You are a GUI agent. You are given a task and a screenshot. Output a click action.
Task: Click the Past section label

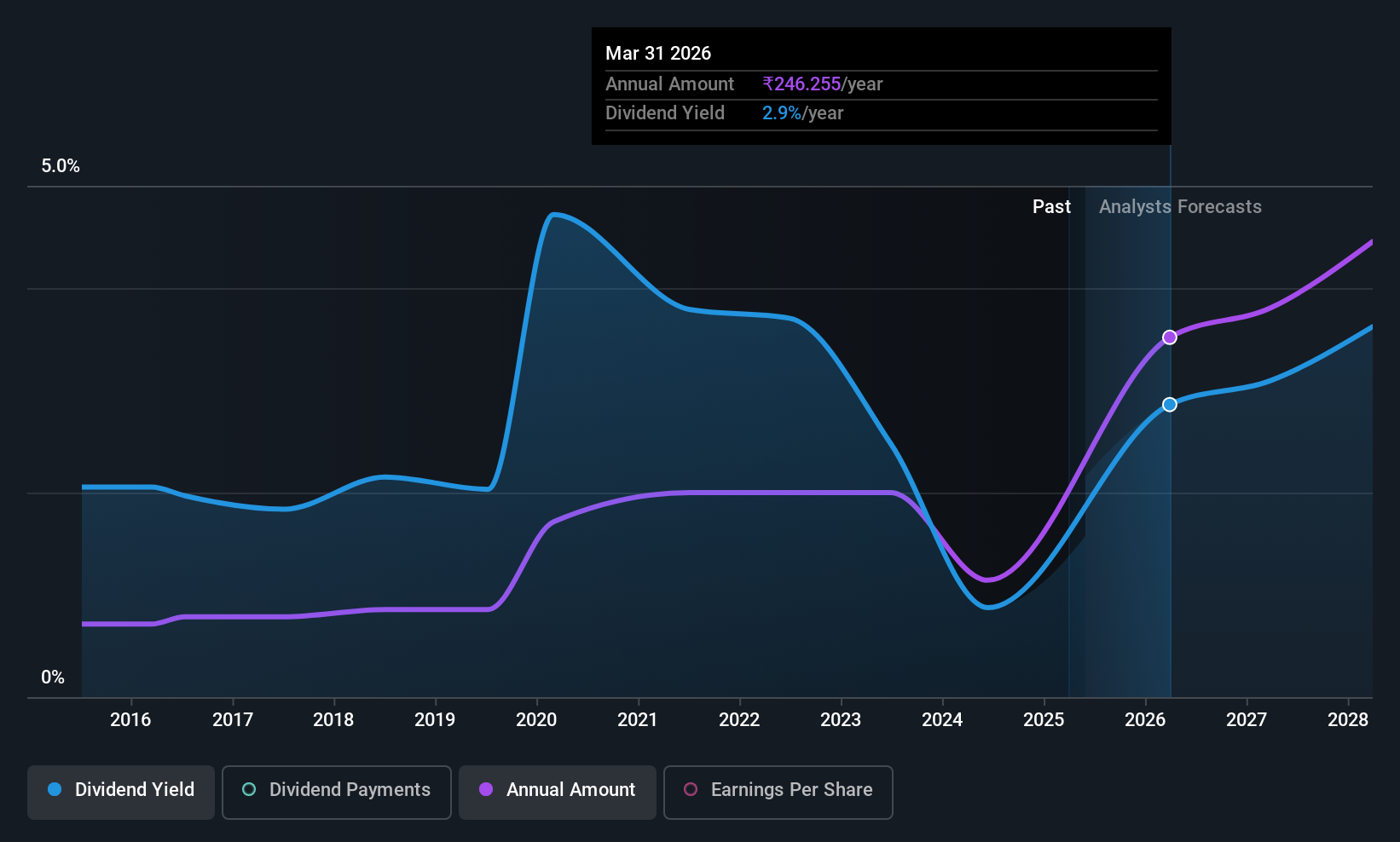[1051, 207]
